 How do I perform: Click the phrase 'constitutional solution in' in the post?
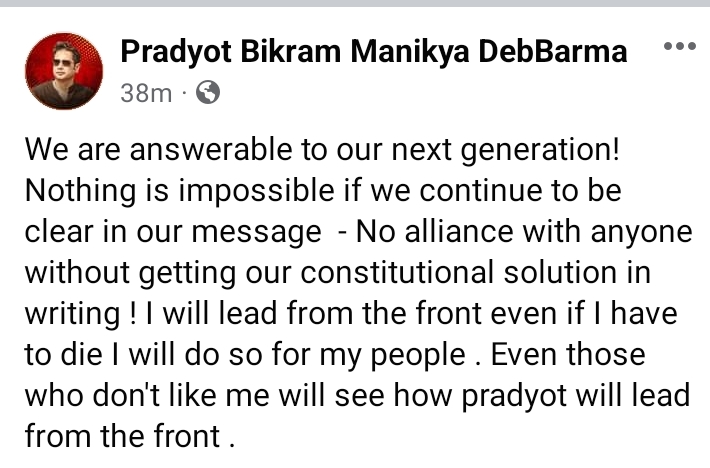pos(475,272)
